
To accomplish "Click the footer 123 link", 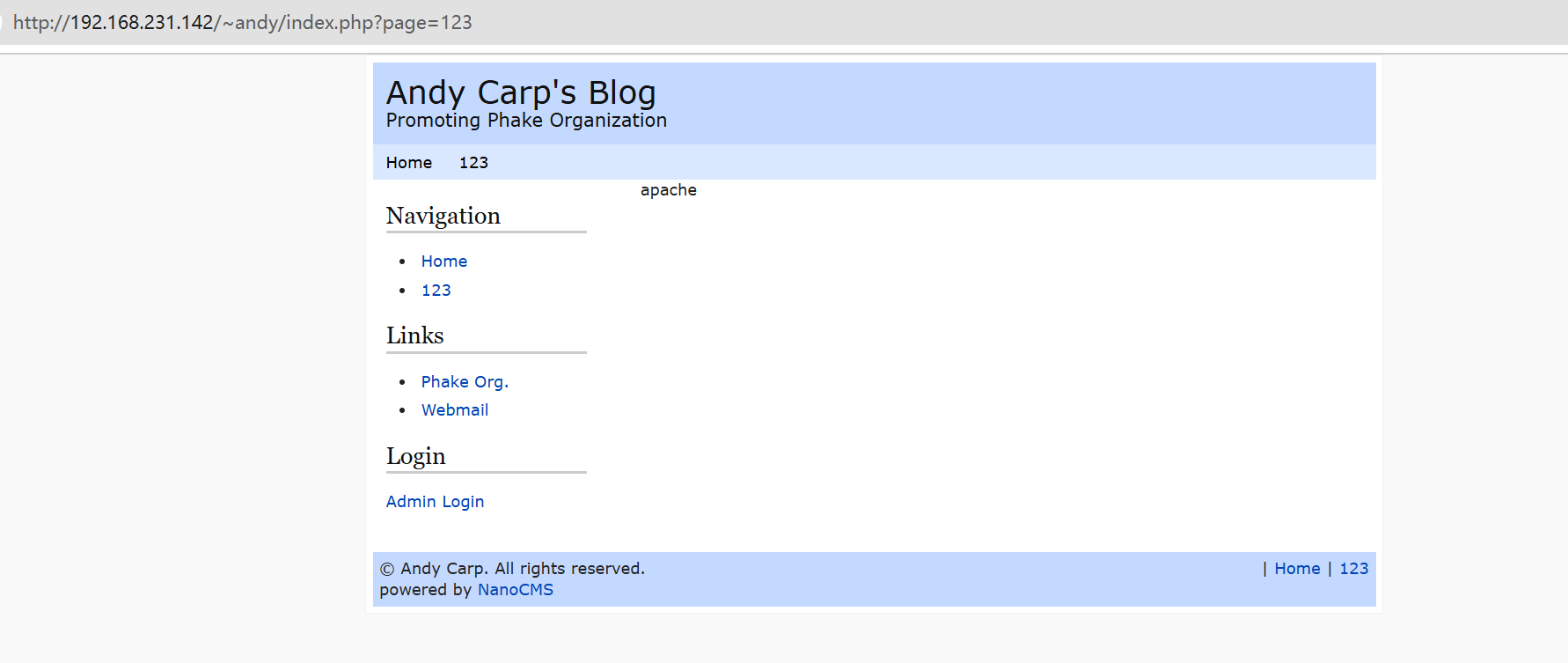I will click(1353, 569).
